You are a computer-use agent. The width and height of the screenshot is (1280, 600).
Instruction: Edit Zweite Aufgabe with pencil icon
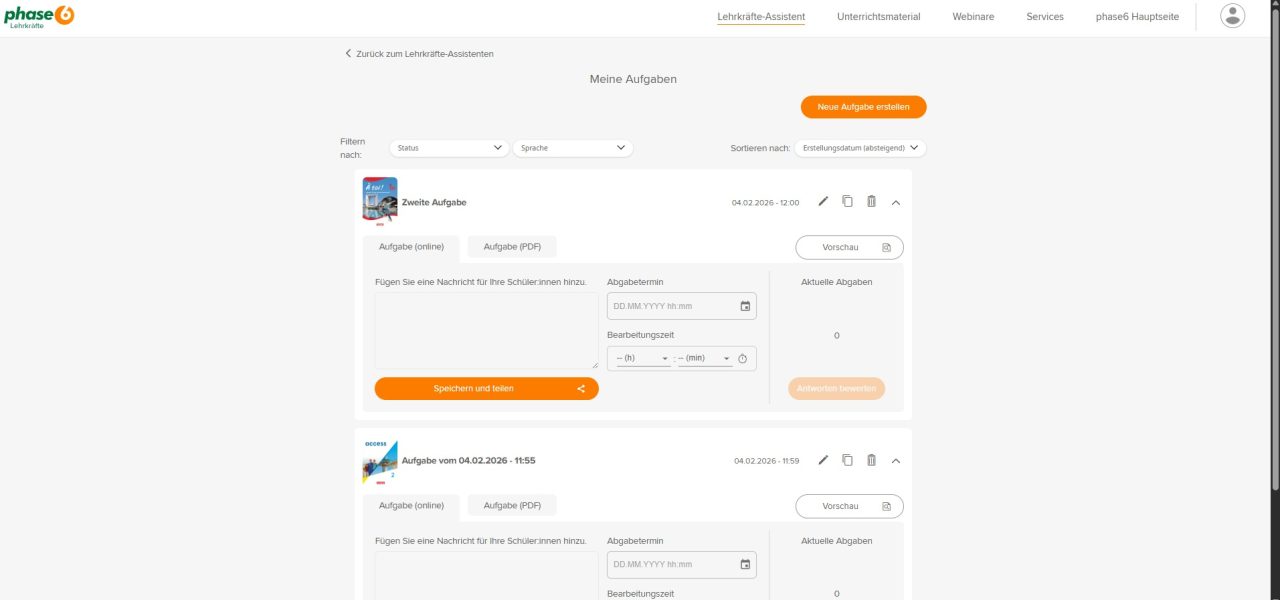point(823,202)
